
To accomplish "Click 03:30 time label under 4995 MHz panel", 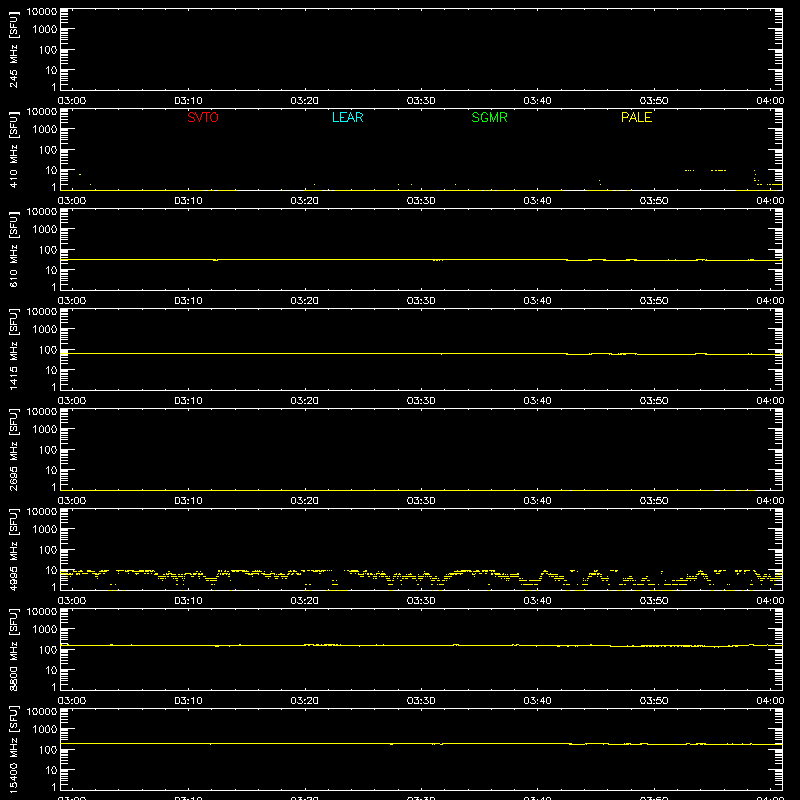I will tap(421, 601).
